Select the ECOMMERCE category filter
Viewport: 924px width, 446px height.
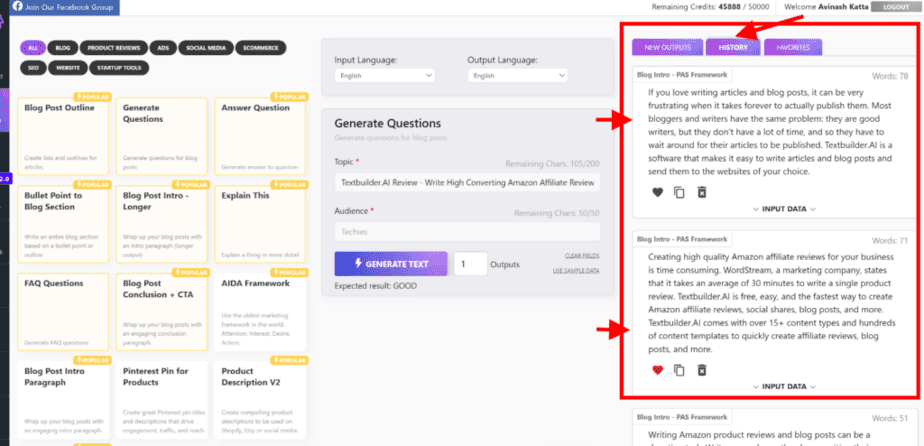click(260, 48)
